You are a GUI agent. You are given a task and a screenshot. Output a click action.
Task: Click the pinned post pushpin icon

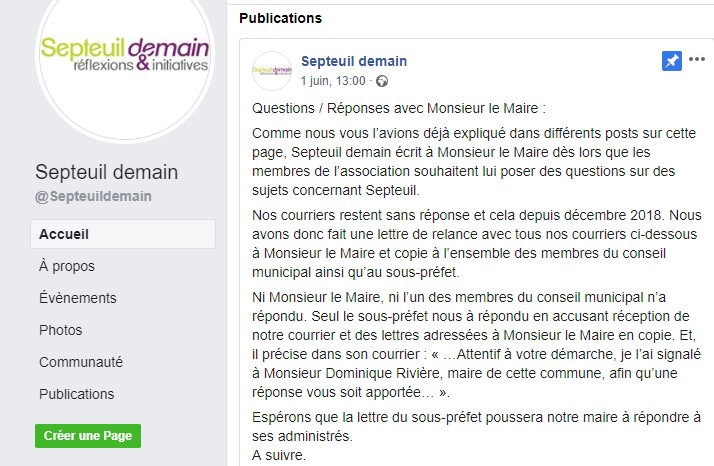coord(672,62)
